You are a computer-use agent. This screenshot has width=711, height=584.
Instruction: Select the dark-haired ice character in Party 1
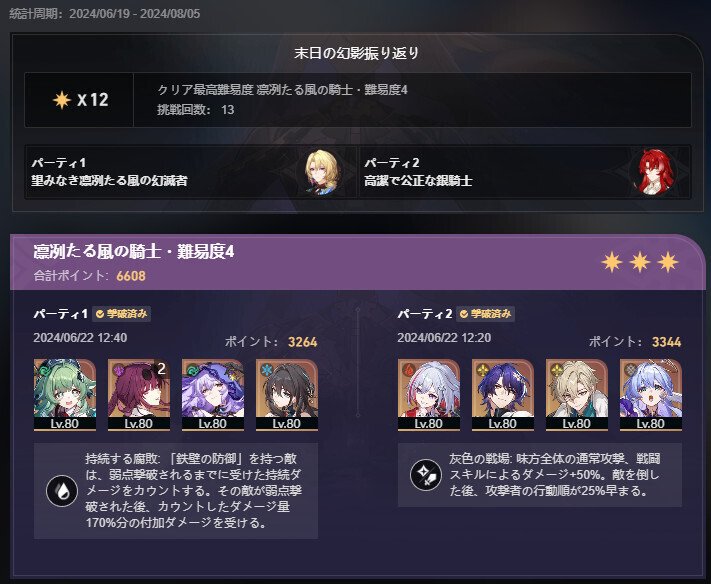287,394
